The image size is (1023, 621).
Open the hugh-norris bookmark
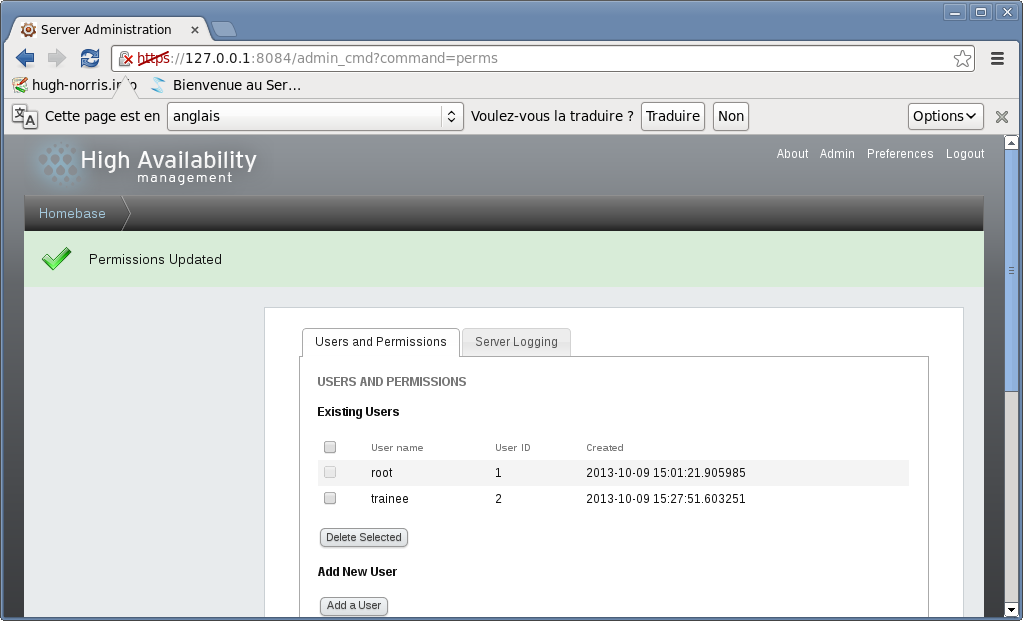click(x=75, y=85)
